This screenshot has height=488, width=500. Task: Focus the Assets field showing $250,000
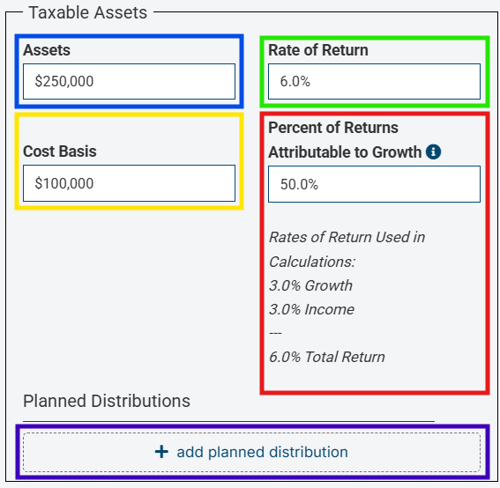click(x=129, y=81)
